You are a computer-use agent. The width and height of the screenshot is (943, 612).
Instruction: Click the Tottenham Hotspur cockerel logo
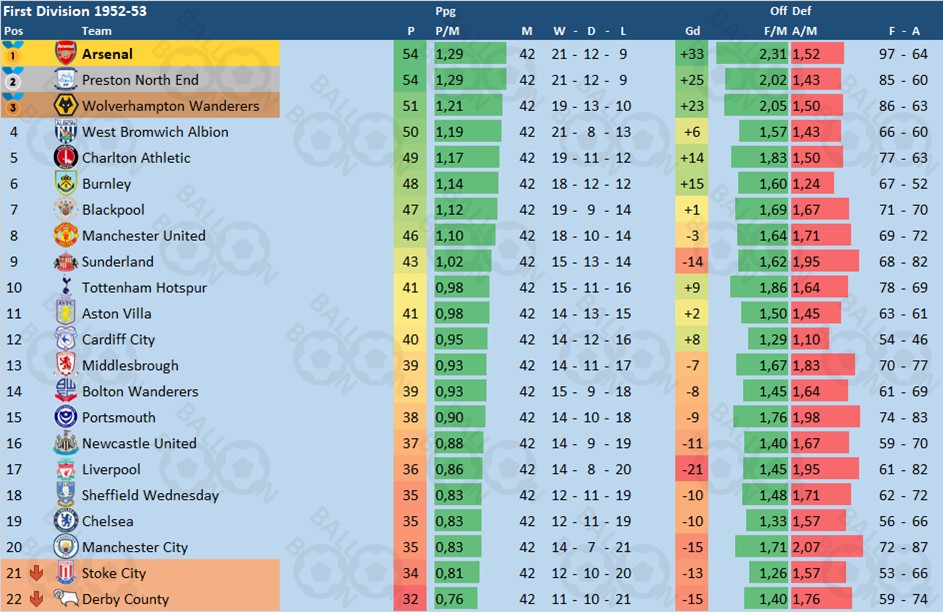(x=66, y=287)
